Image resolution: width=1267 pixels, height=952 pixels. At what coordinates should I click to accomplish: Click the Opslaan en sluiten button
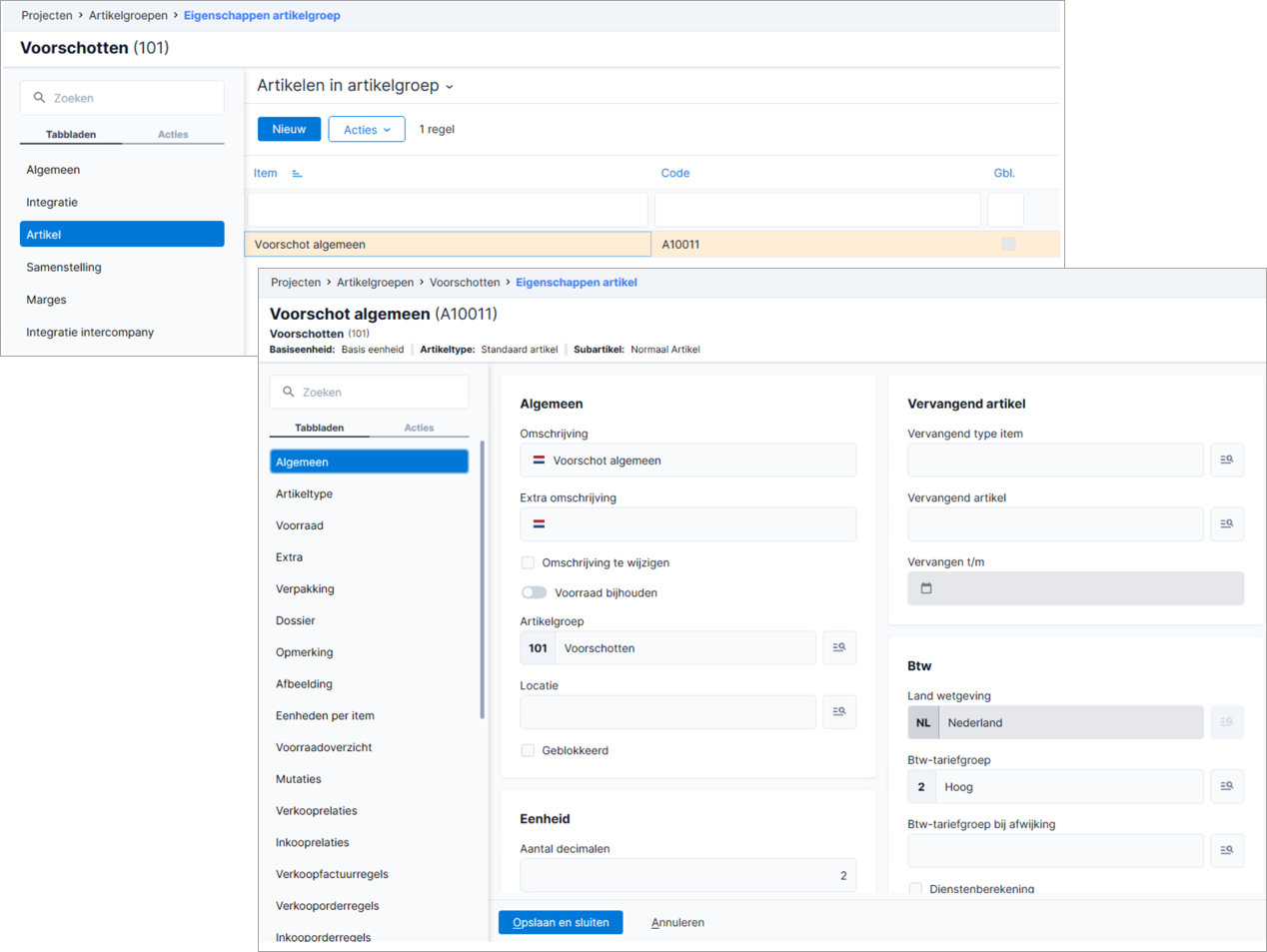tap(561, 923)
